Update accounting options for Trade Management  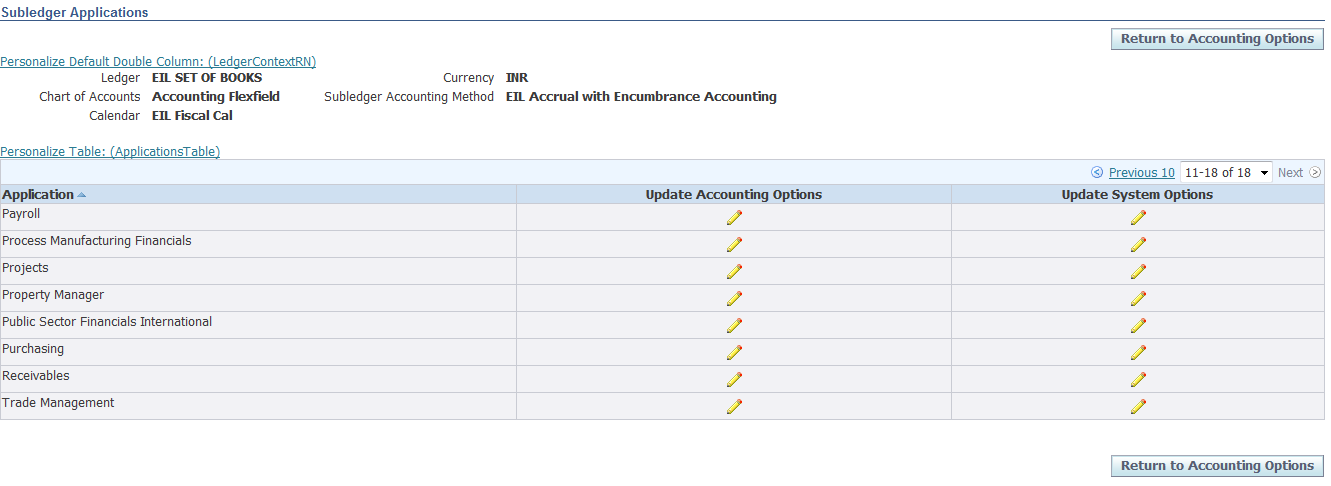coord(734,406)
